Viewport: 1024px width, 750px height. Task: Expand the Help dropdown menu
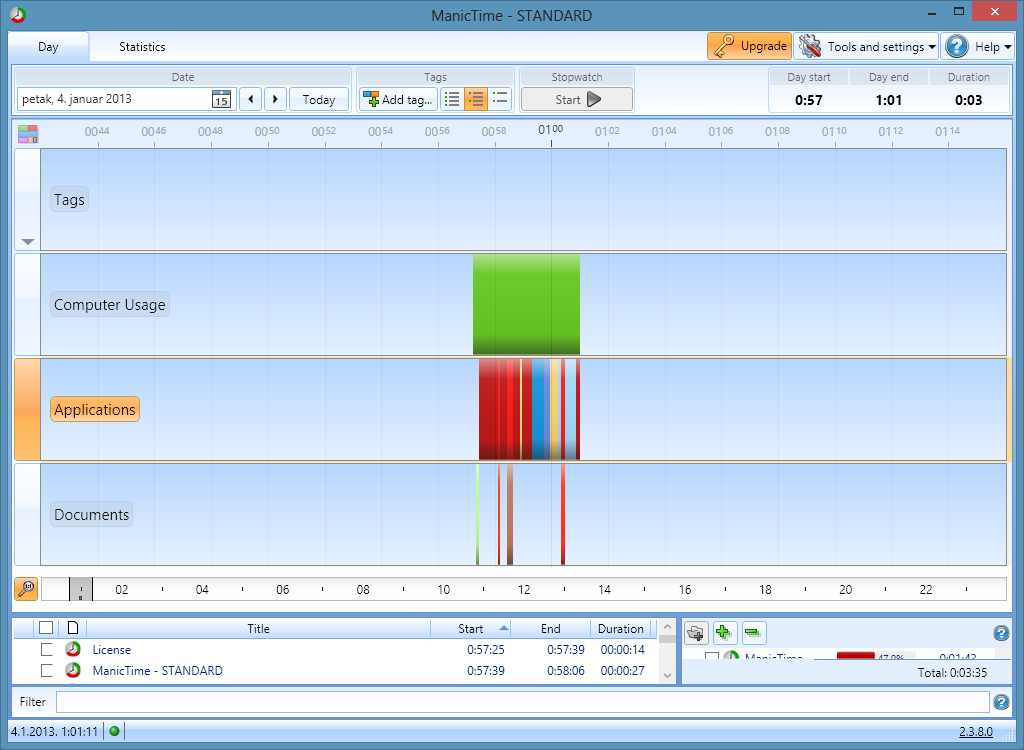click(x=978, y=46)
